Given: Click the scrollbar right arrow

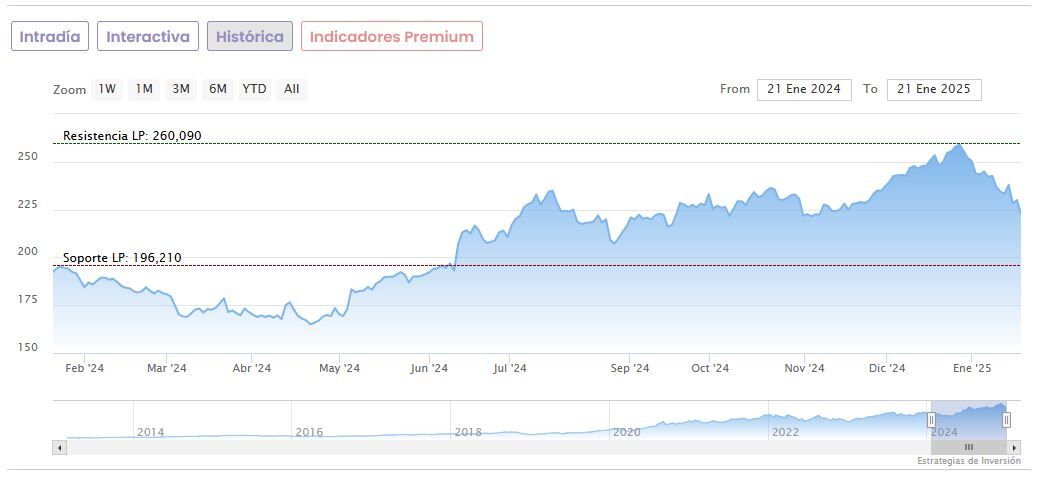Looking at the screenshot, I should point(1014,447).
